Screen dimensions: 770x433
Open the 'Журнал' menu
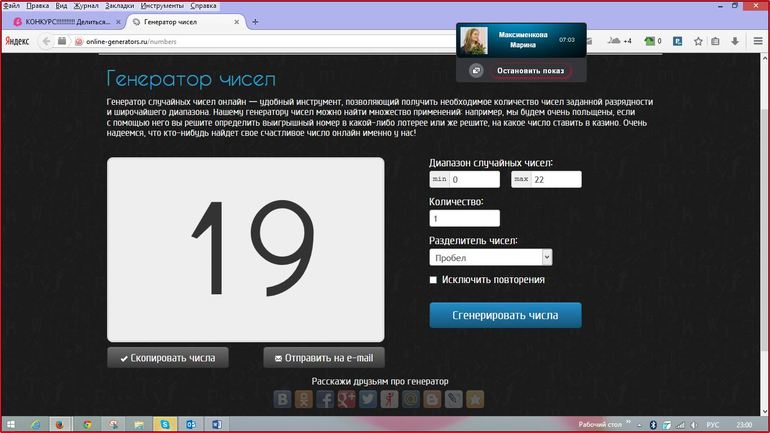[87, 5]
